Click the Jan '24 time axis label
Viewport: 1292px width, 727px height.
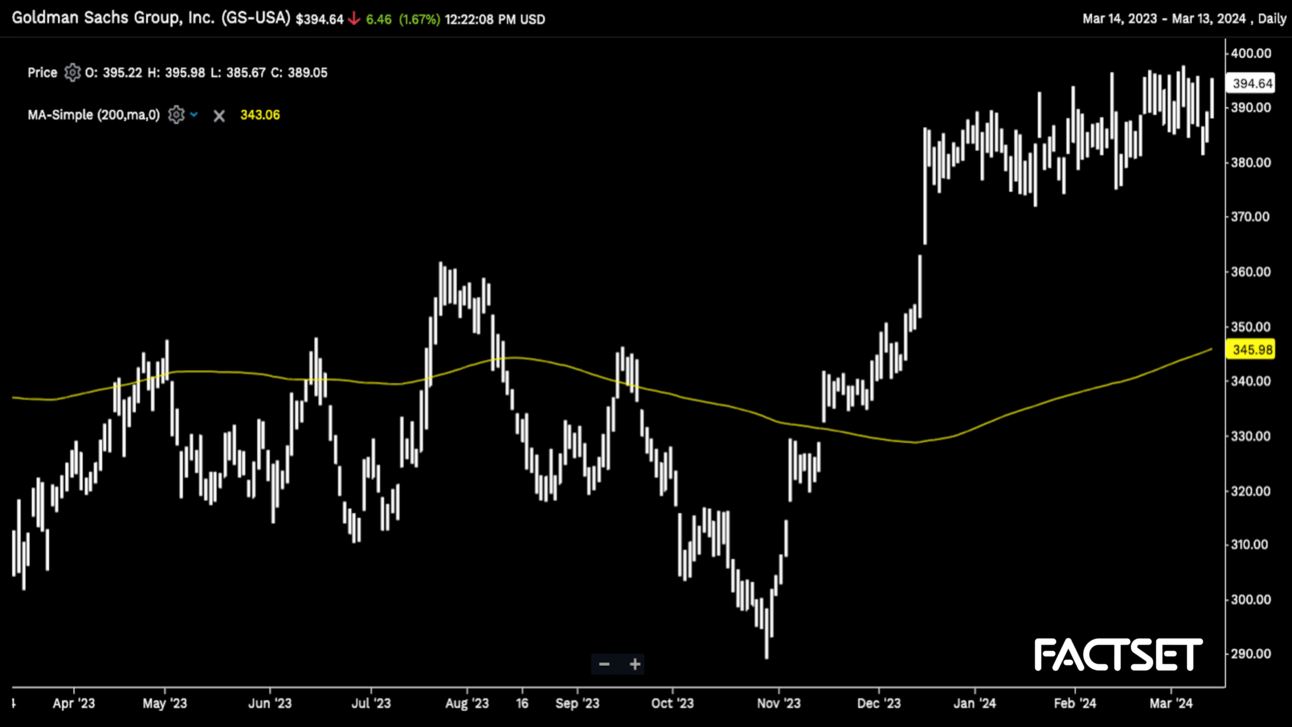point(974,703)
